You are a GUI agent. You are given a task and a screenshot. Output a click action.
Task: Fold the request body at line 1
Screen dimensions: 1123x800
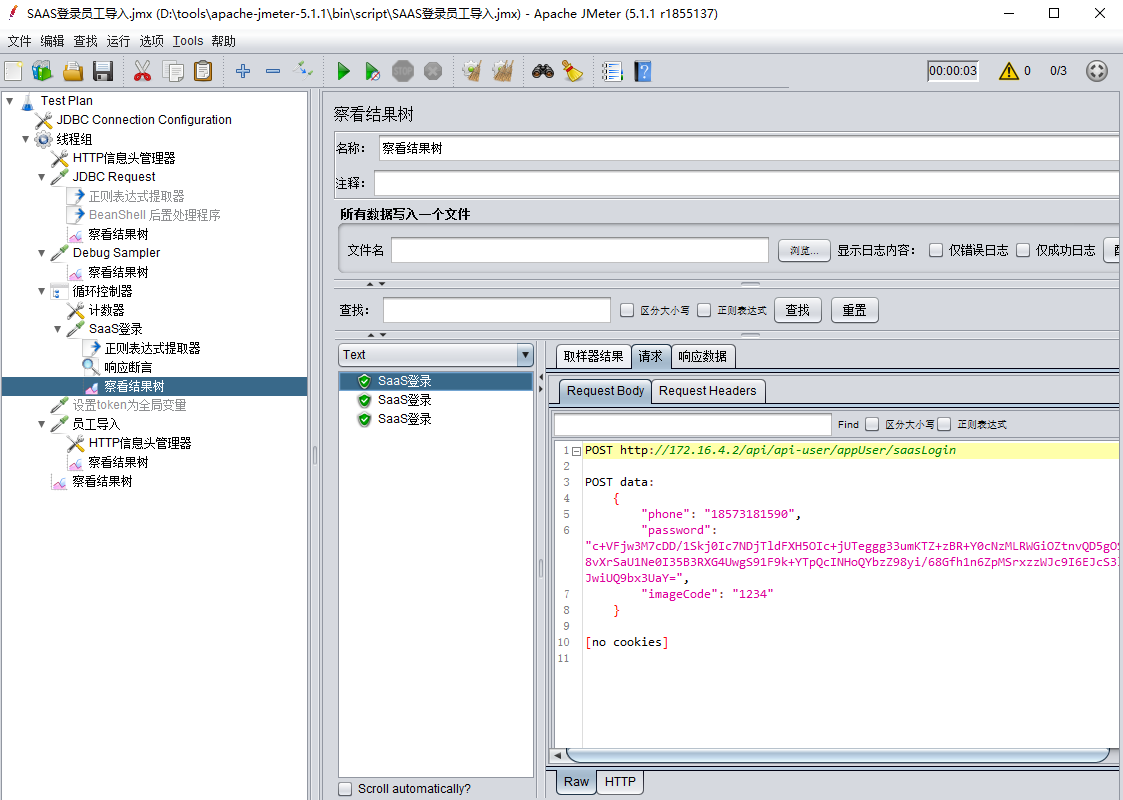(576, 451)
